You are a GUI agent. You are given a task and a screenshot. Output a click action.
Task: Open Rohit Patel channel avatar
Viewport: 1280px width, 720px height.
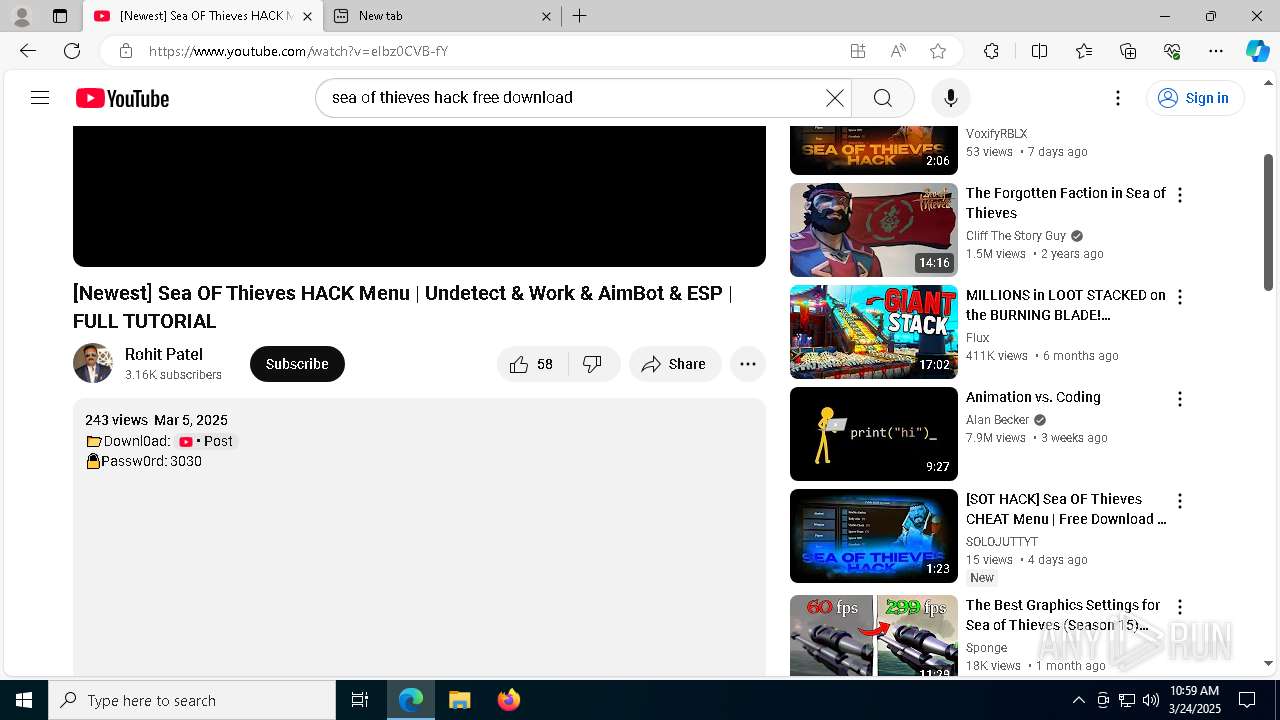93,363
